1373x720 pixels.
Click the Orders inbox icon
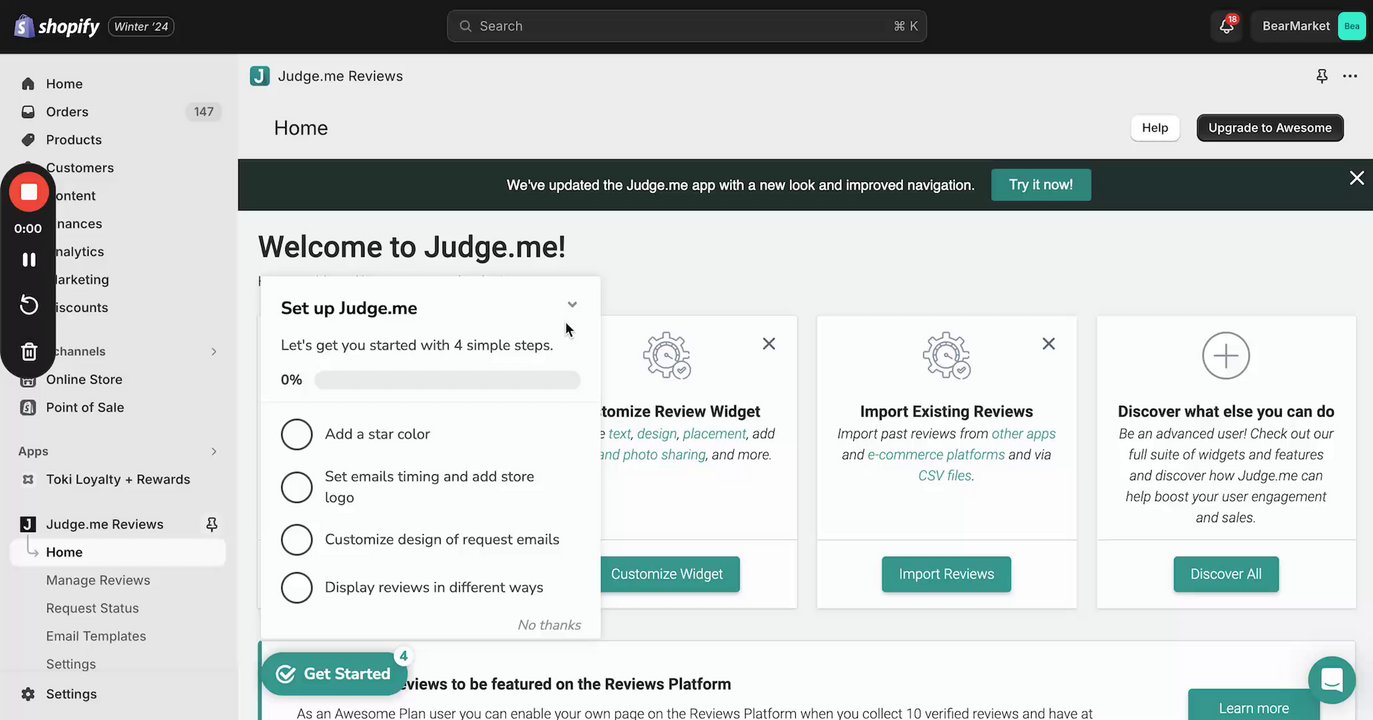pos(28,112)
